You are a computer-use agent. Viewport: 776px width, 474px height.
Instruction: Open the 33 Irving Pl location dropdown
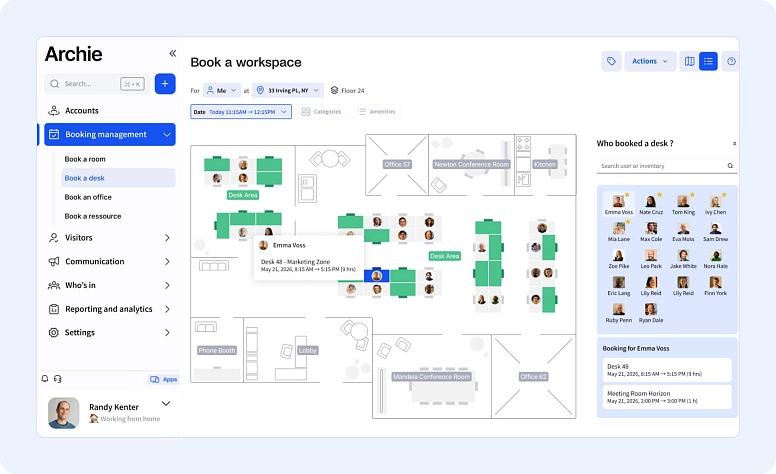click(x=288, y=90)
